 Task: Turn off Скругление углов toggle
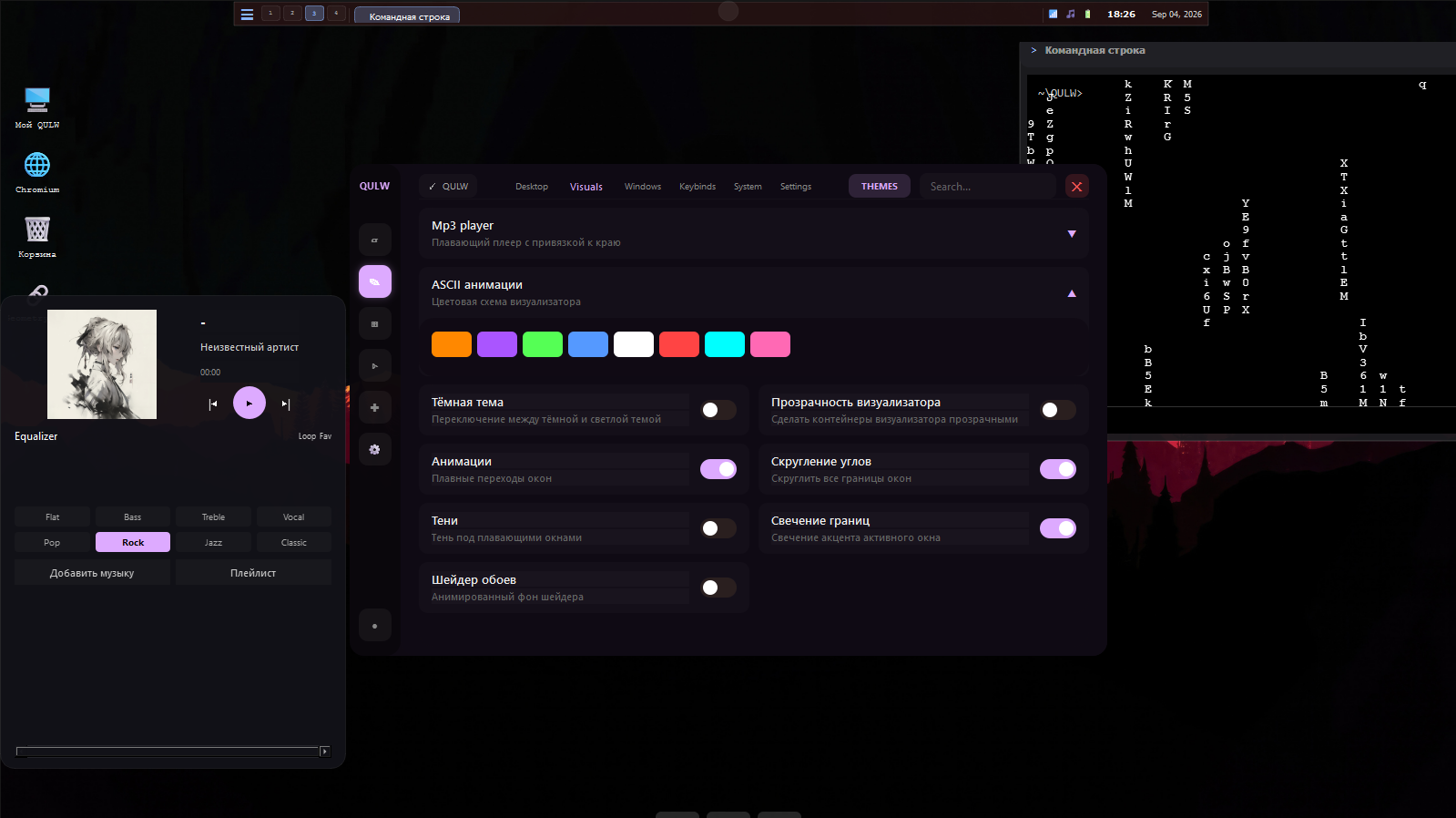point(1058,469)
